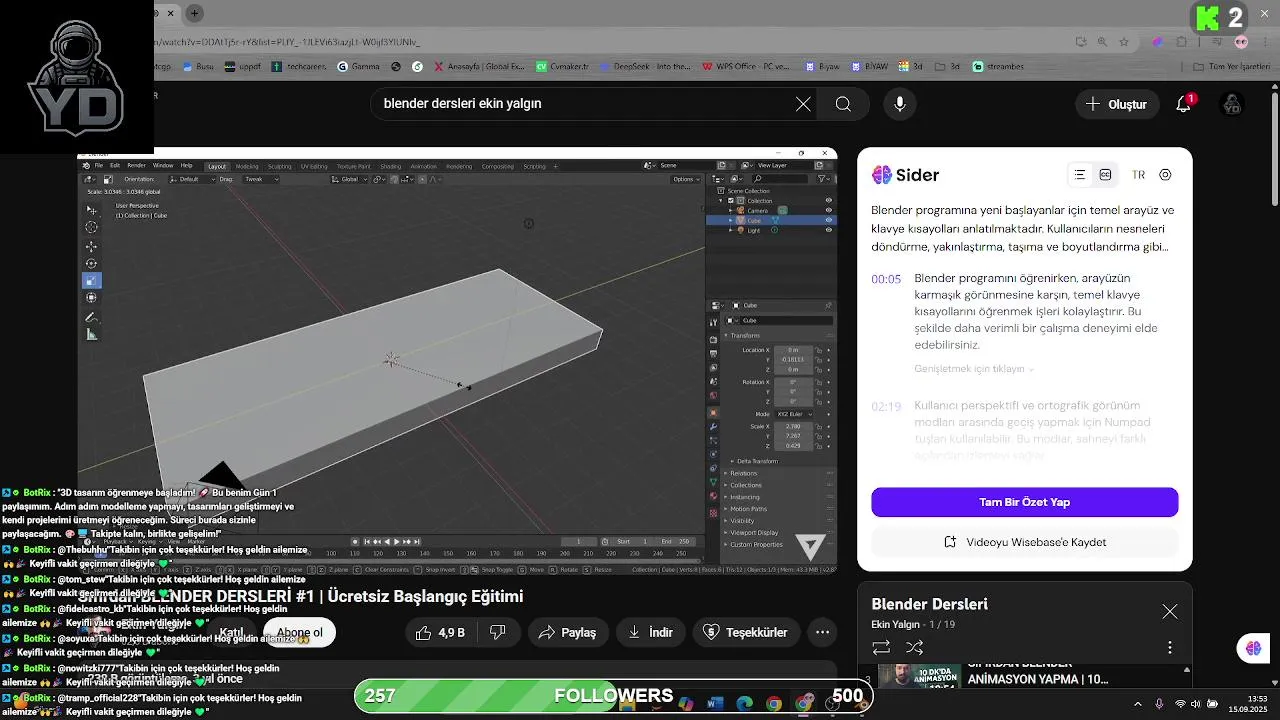1280x720 pixels.
Task: Toggle the Location X lock icon
Action: pos(818,350)
